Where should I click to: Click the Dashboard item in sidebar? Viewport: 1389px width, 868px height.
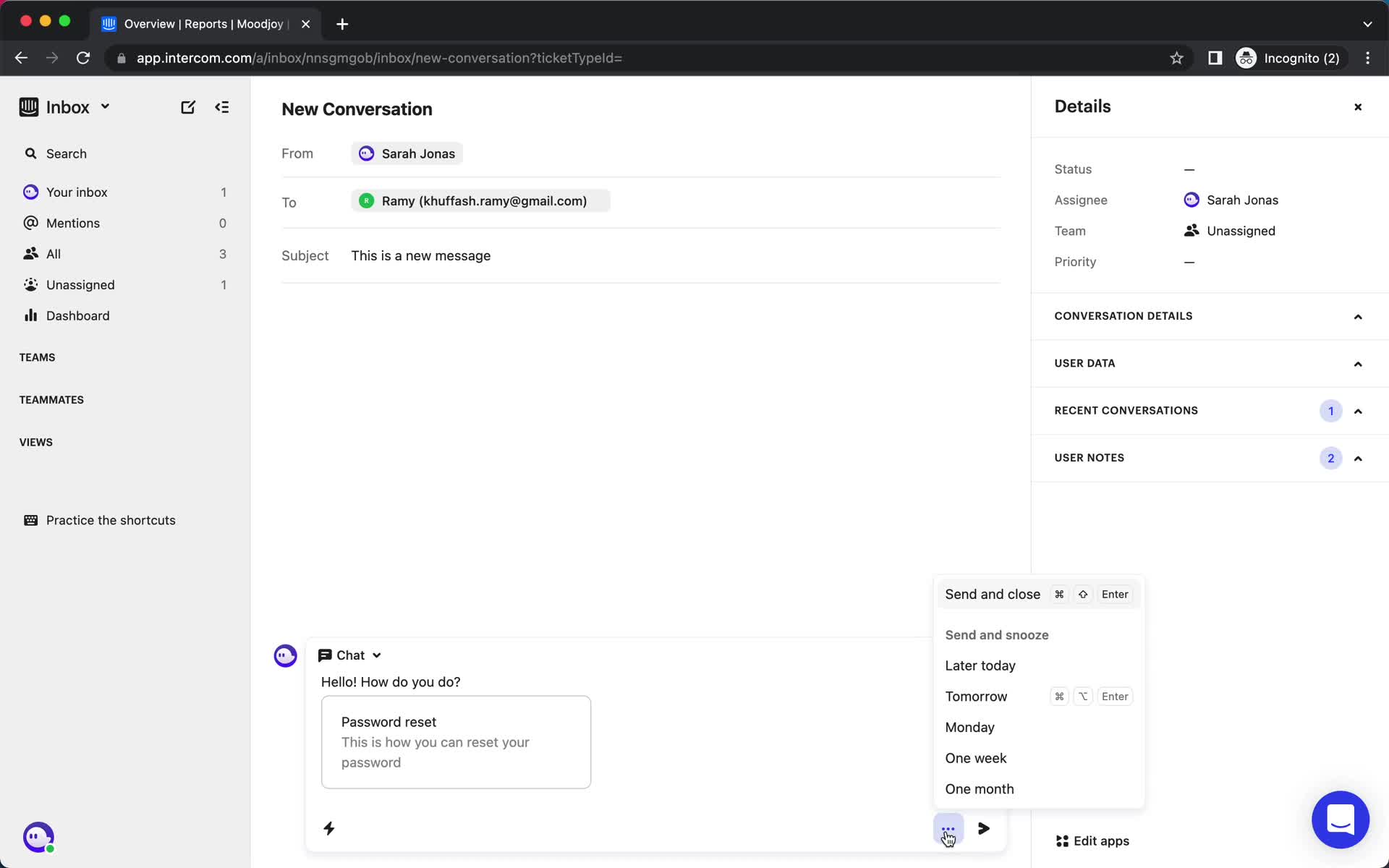tap(78, 315)
